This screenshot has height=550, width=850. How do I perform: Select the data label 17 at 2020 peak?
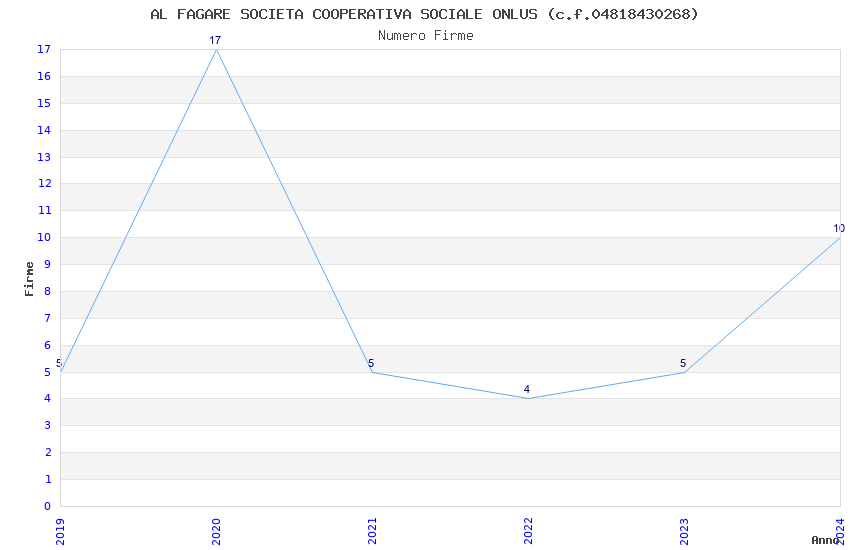(215, 40)
